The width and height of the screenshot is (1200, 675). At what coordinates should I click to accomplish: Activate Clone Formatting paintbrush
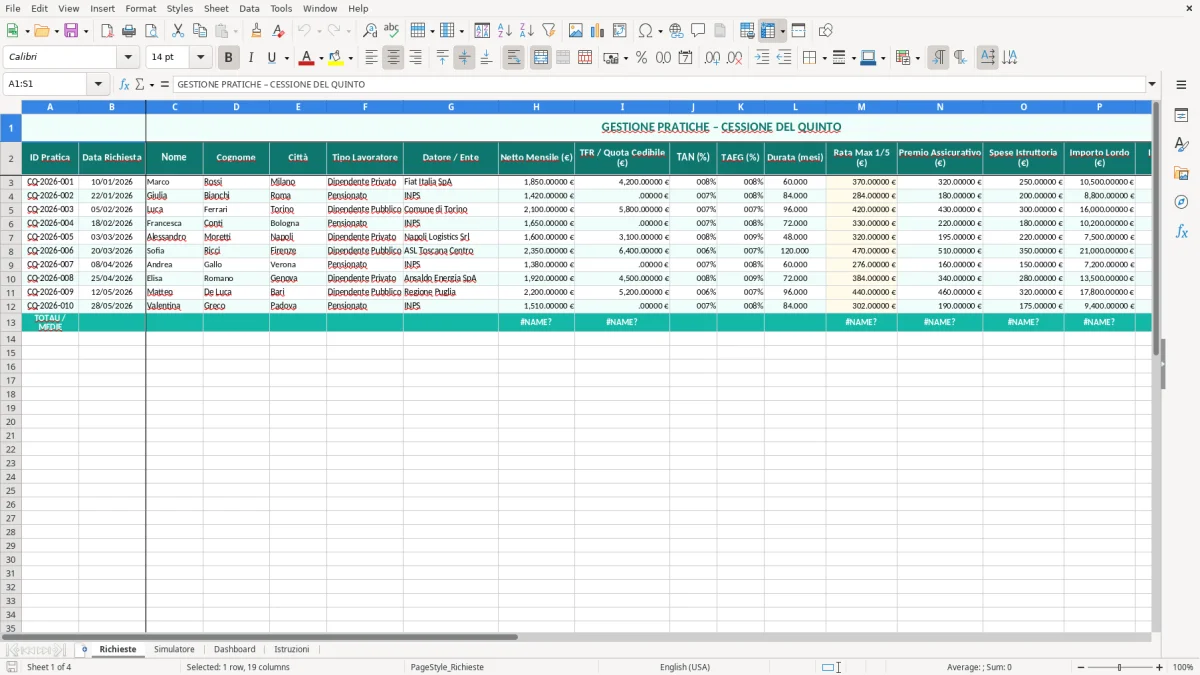tap(257, 31)
